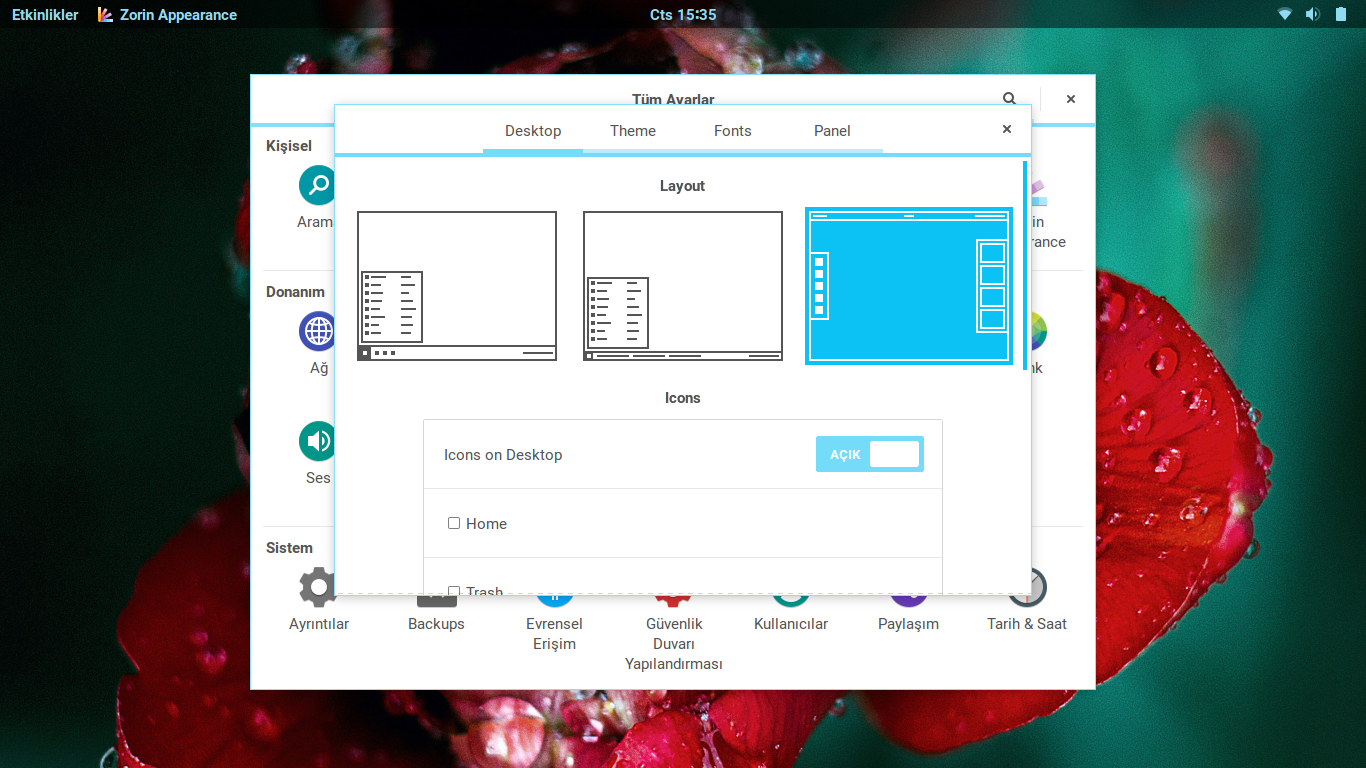Select the middle layout with taskbar window list
The width and height of the screenshot is (1366, 768).
point(683,286)
